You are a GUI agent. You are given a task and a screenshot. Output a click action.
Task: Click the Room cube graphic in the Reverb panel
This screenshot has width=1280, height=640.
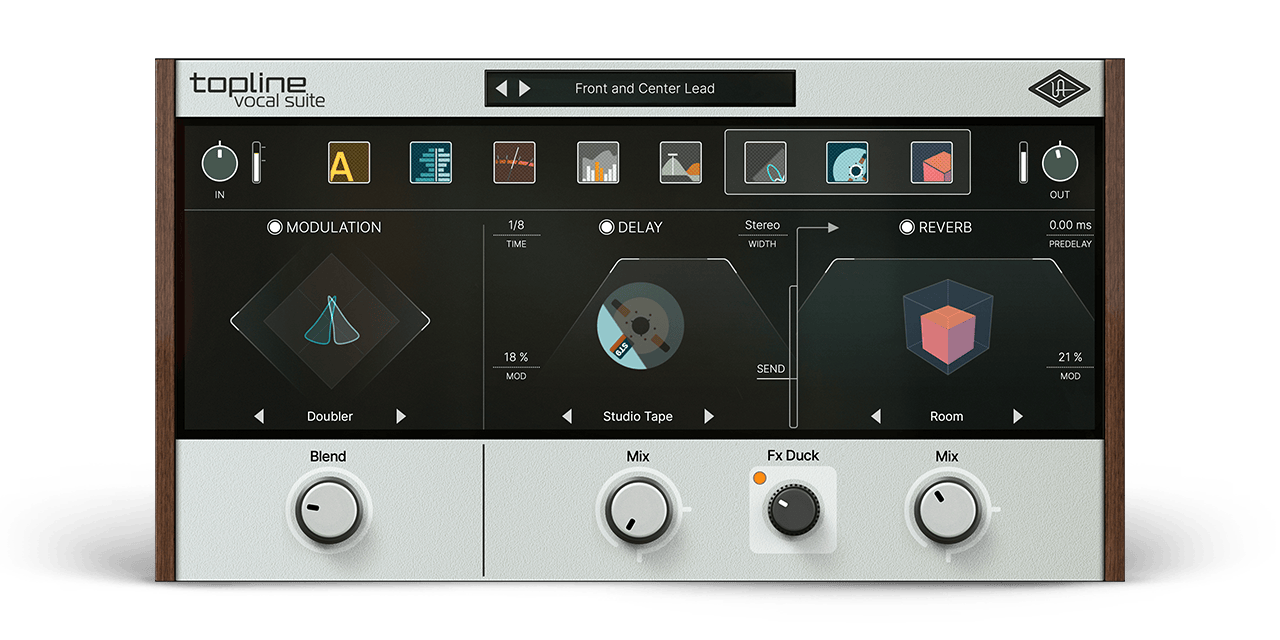click(x=946, y=329)
